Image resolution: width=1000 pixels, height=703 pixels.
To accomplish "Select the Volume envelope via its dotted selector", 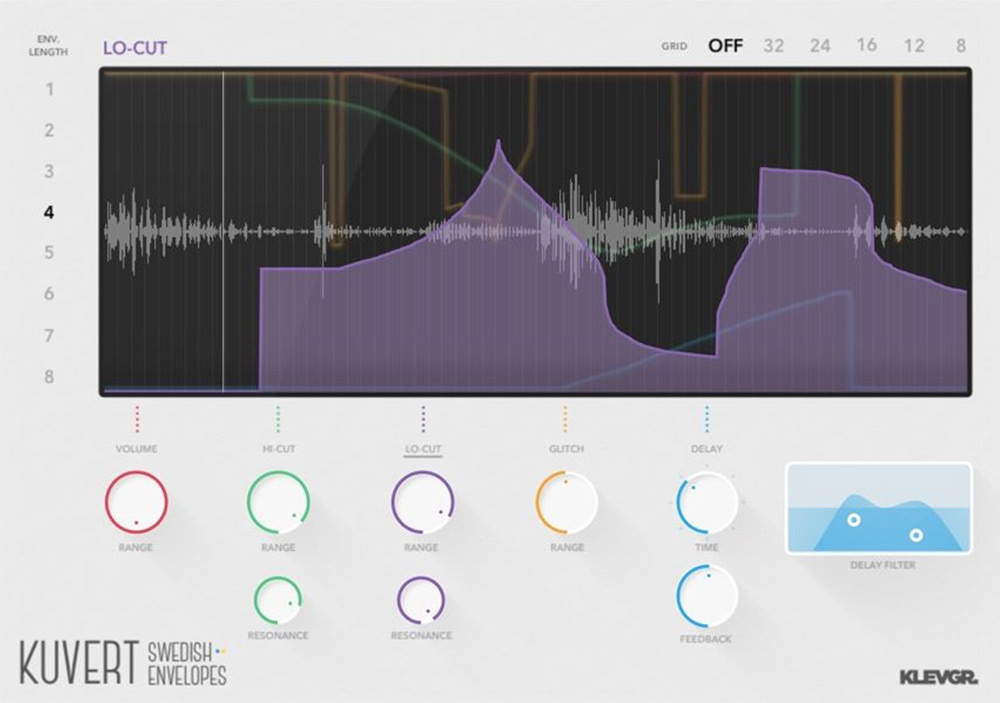I will click(135, 415).
